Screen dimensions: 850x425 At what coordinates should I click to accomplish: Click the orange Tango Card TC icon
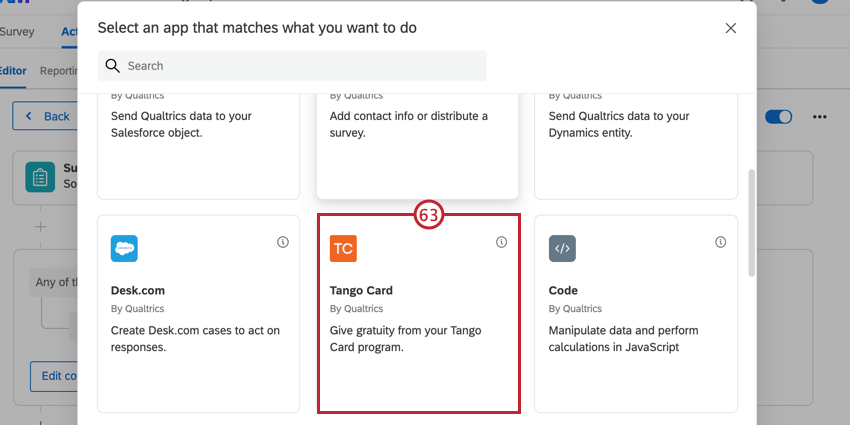tap(343, 248)
